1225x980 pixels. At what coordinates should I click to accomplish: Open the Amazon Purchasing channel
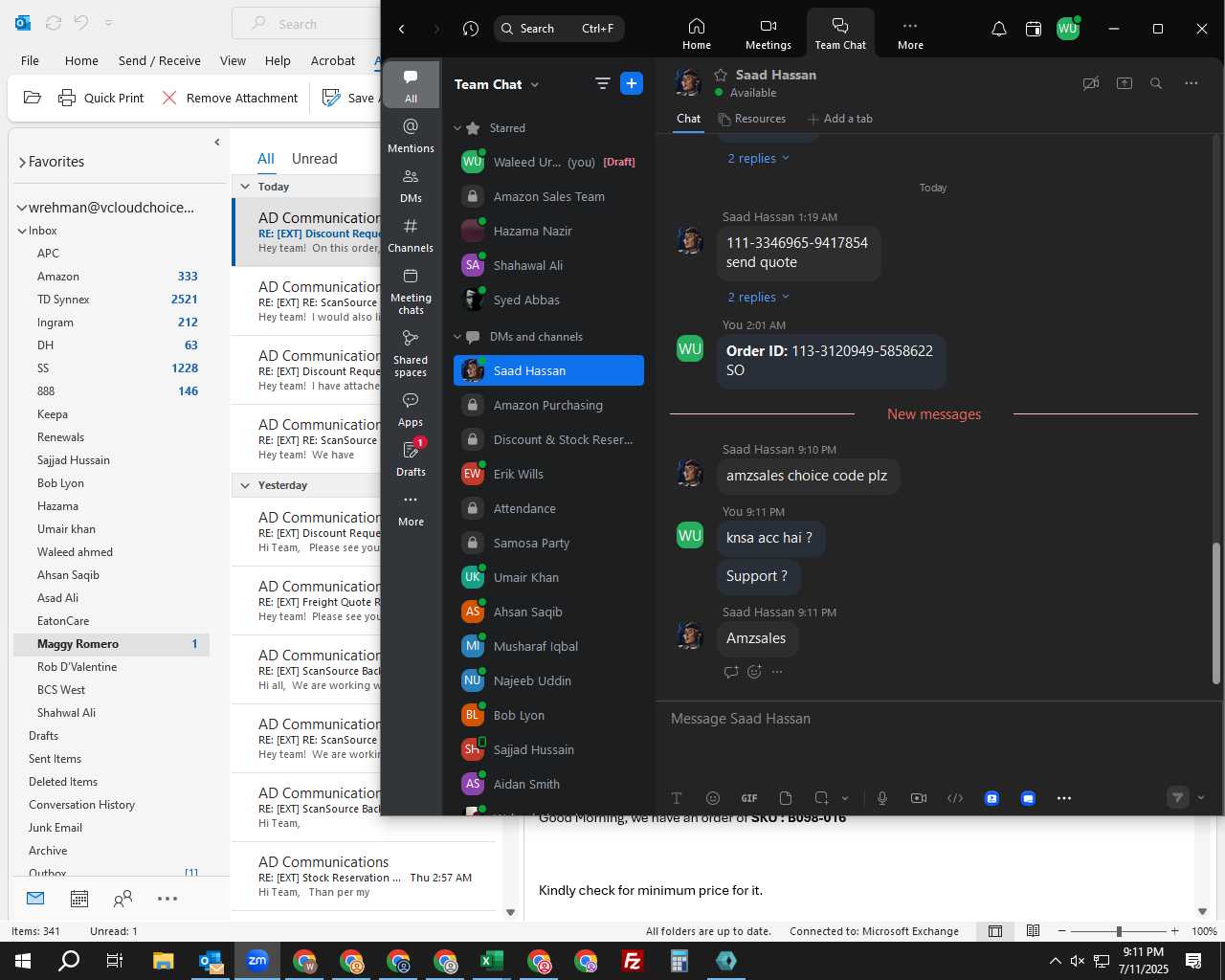point(548,405)
